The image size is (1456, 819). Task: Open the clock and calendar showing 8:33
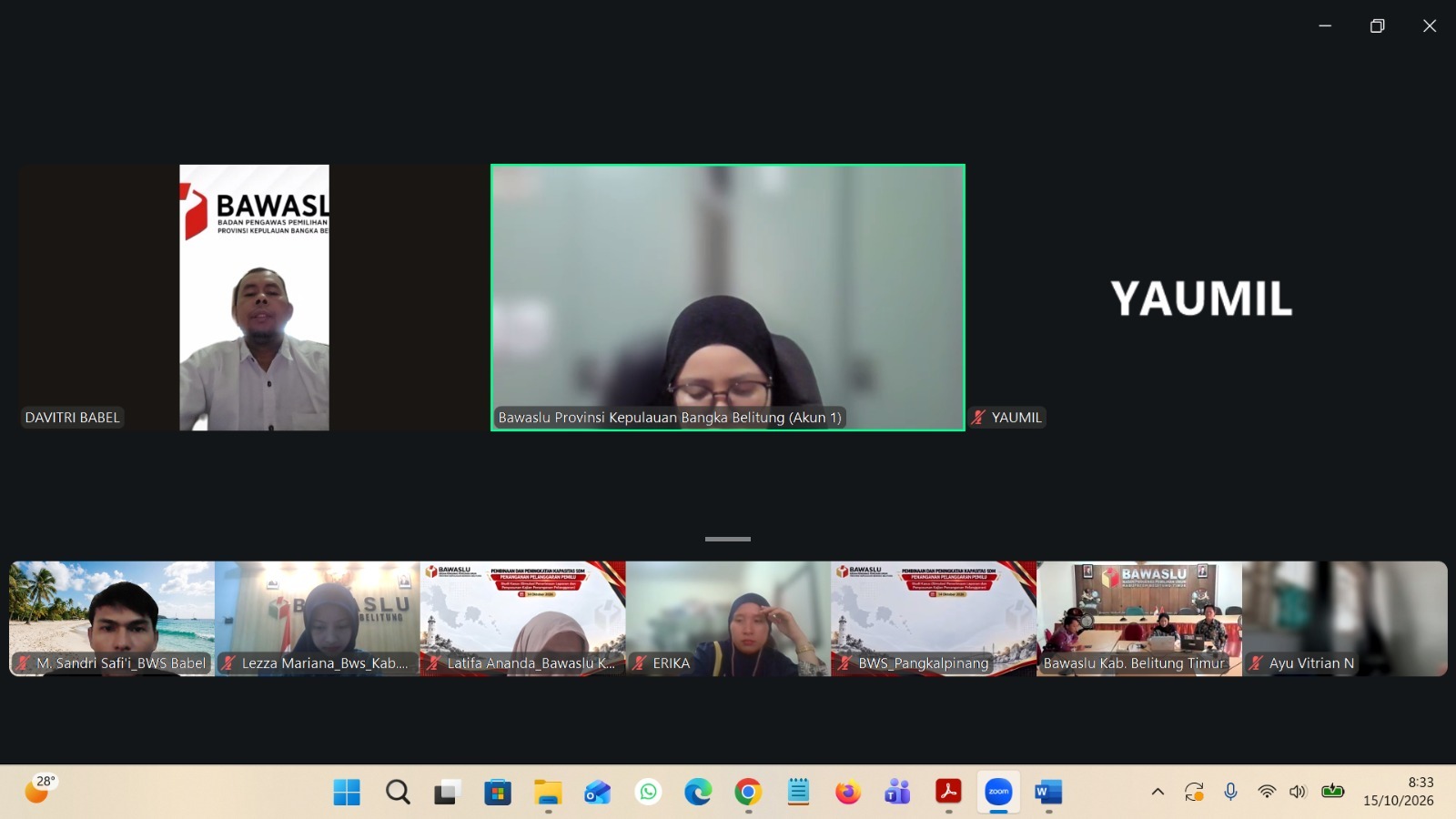tap(1399, 792)
